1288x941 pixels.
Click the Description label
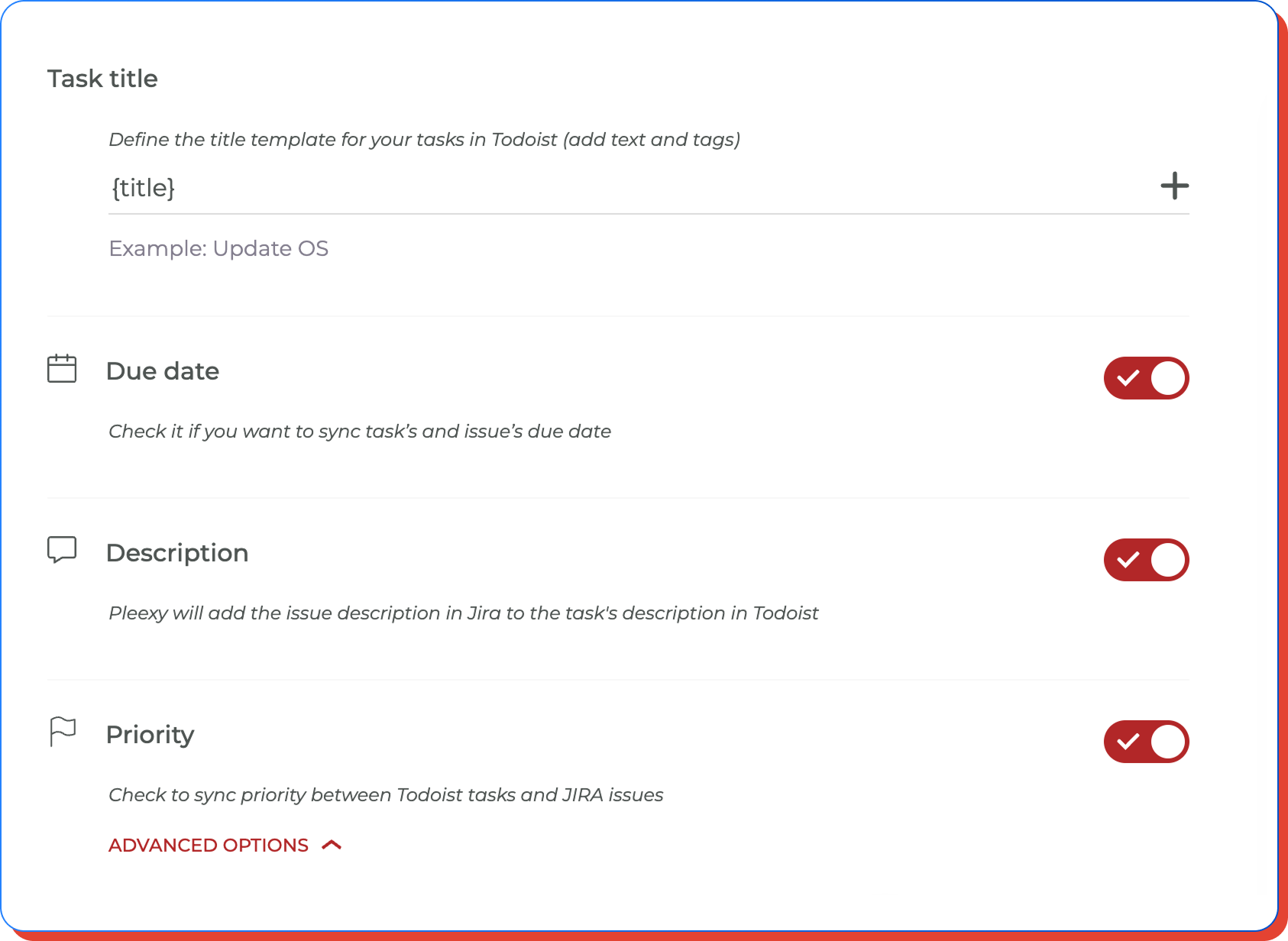(x=177, y=553)
